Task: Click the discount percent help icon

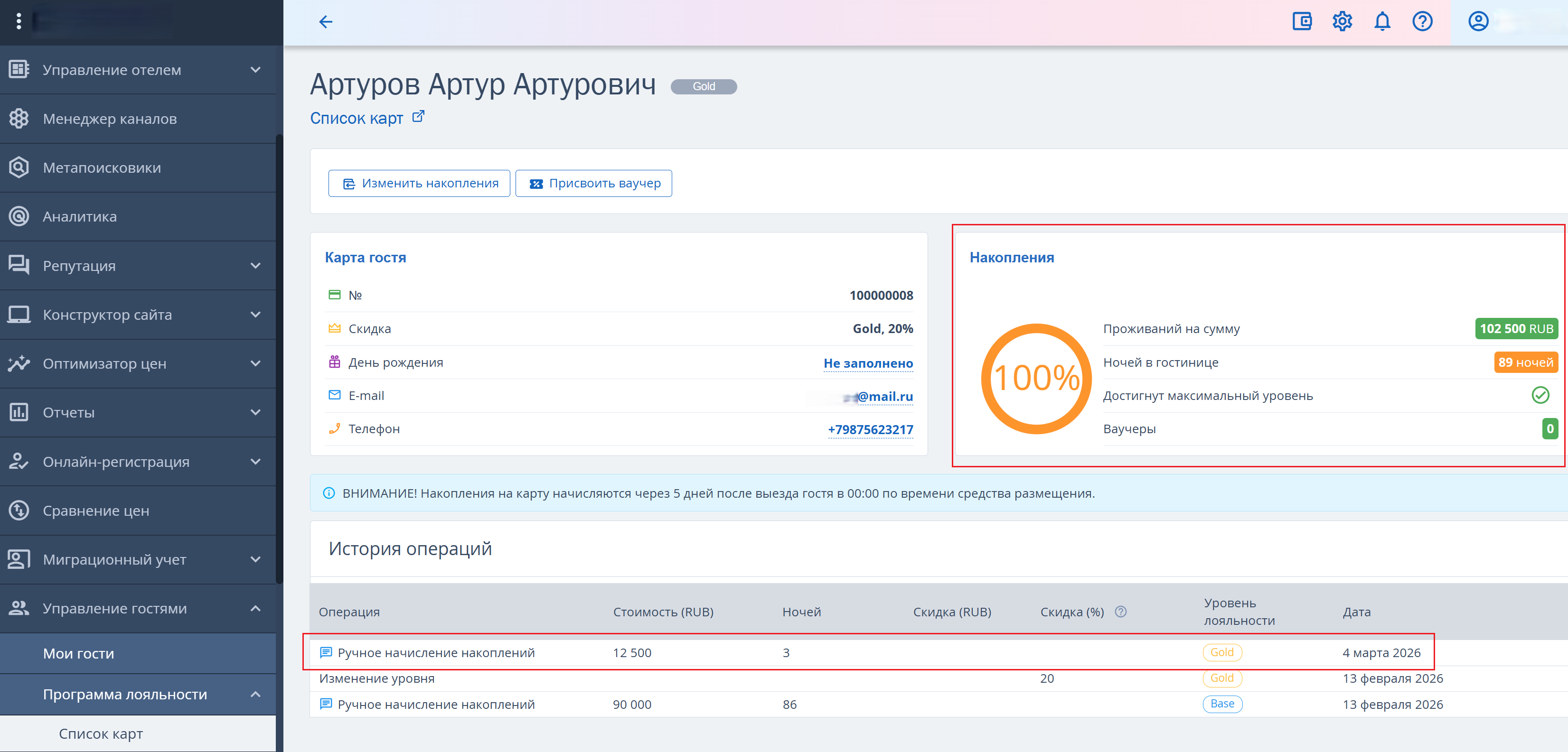Action: coord(1121,612)
